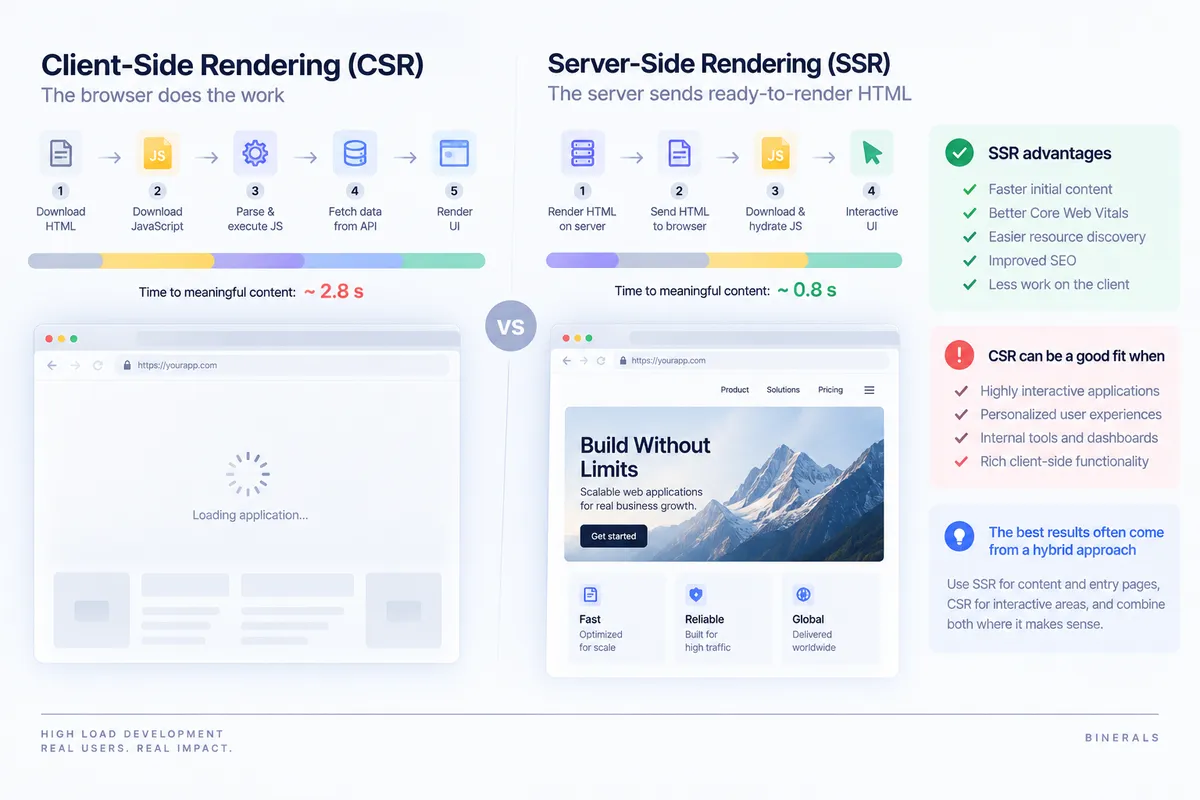The width and height of the screenshot is (1200, 800).
Task: Click forward arrow in the loading browser window
Action: coord(74,366)
